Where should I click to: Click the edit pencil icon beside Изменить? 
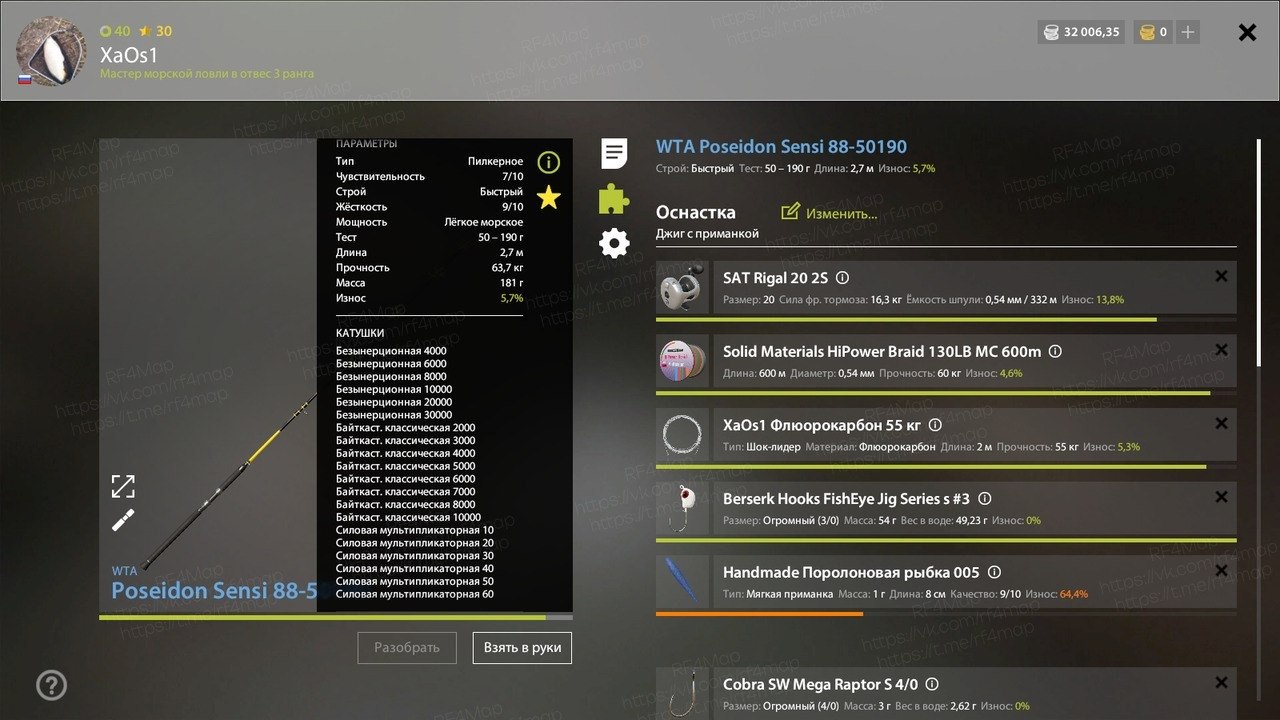(790, 211)
